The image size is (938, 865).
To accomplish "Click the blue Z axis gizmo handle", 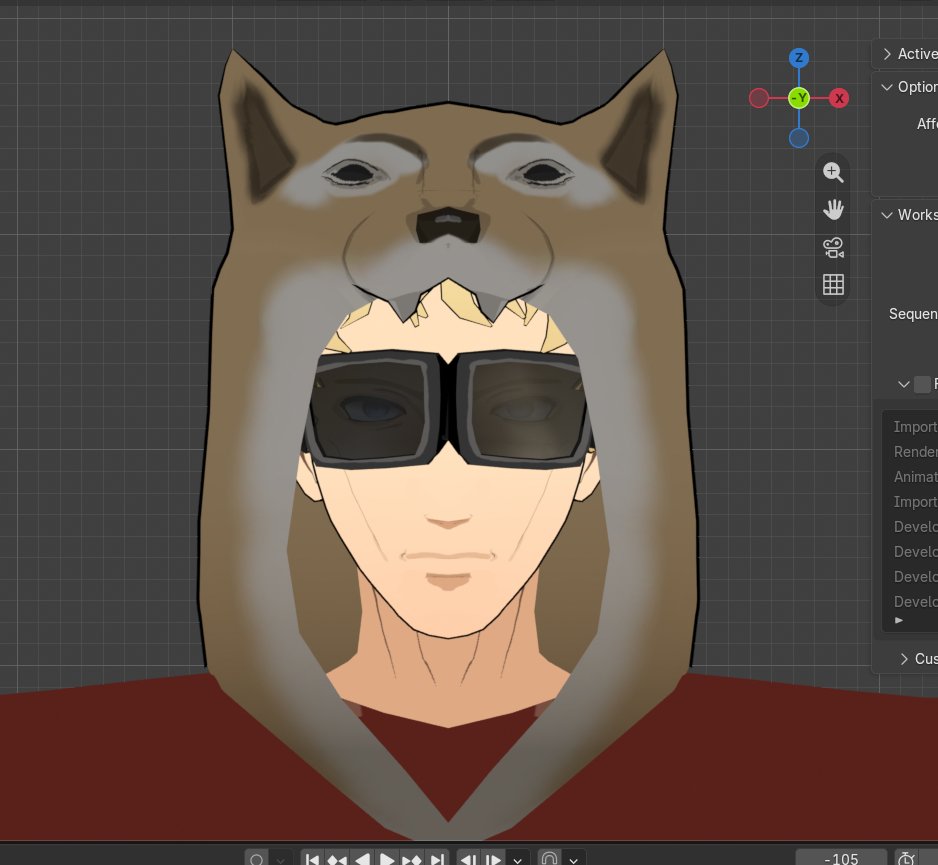I will point(799,58).
